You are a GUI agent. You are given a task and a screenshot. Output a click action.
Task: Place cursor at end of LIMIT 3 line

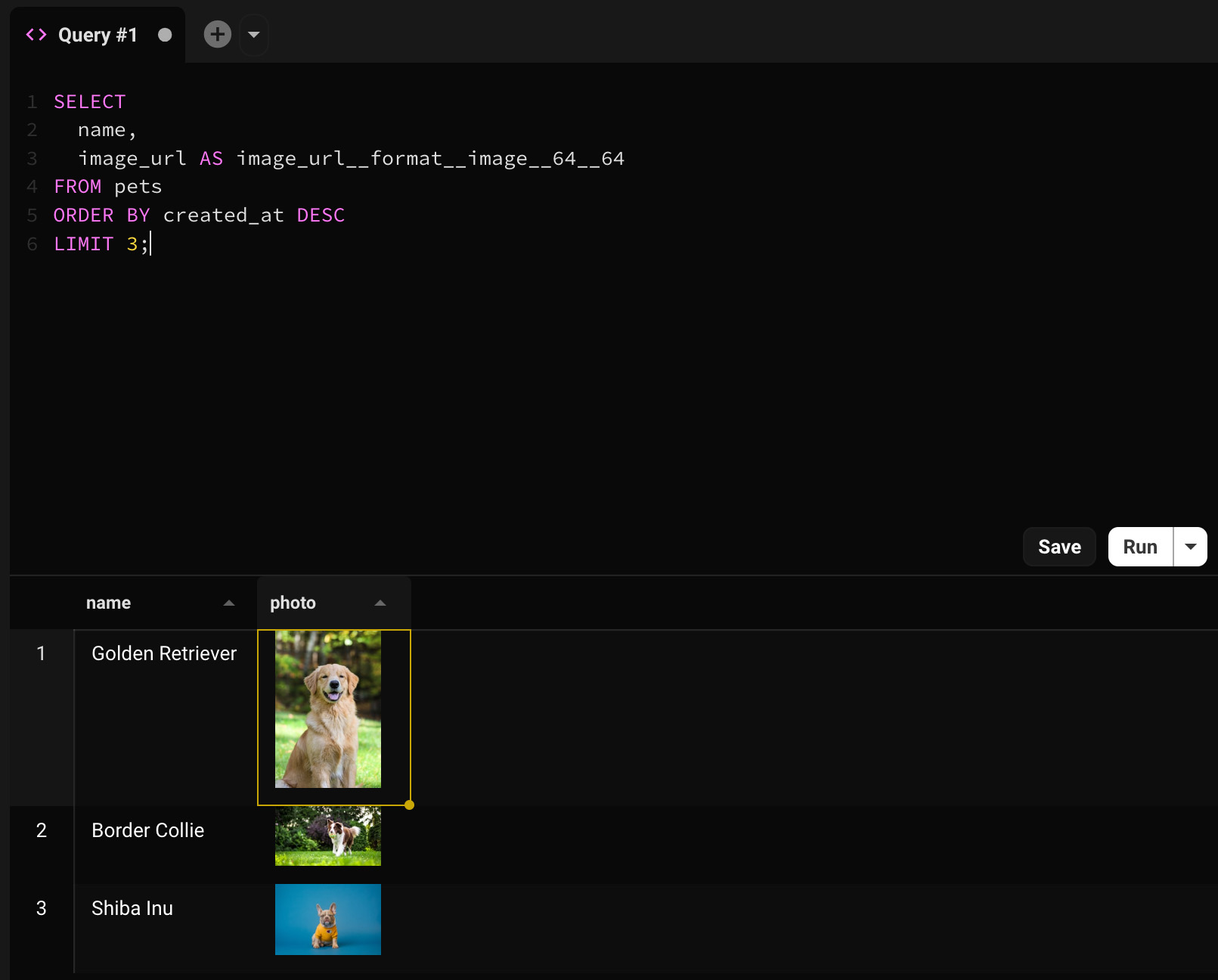(x=150, y=244)
